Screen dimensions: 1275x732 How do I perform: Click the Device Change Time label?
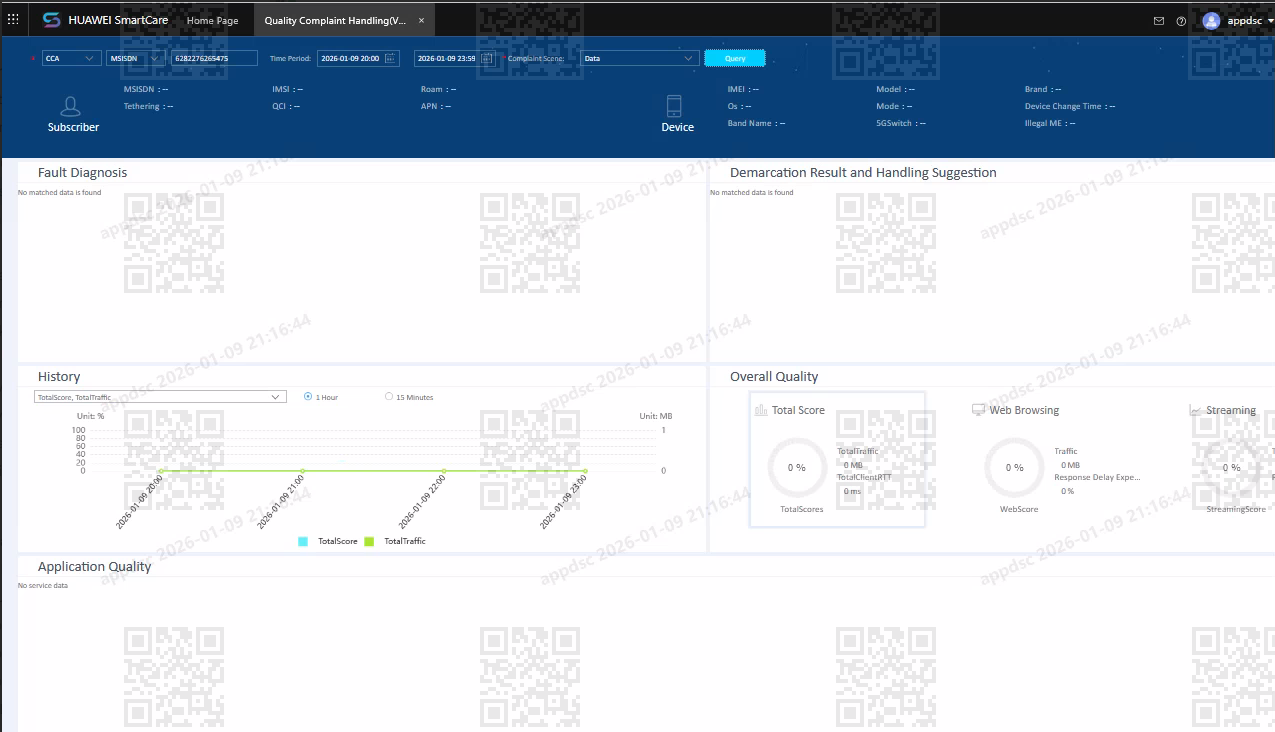click(x=1063, y=106)
